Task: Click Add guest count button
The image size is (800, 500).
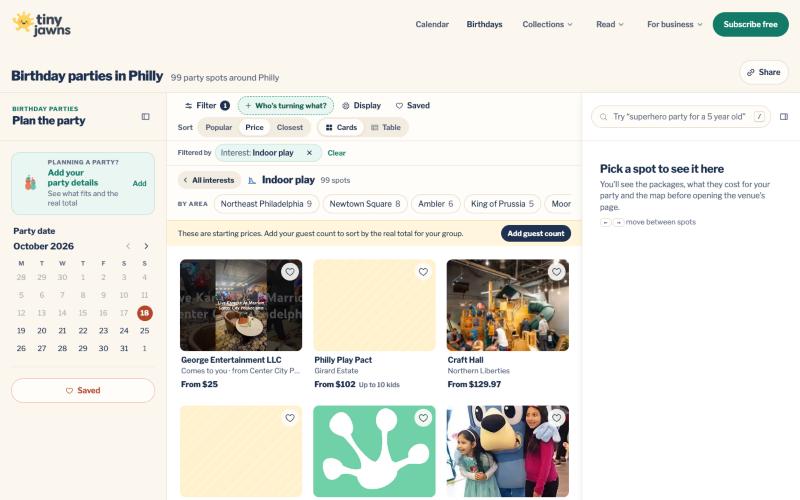Action: [536, 233]
